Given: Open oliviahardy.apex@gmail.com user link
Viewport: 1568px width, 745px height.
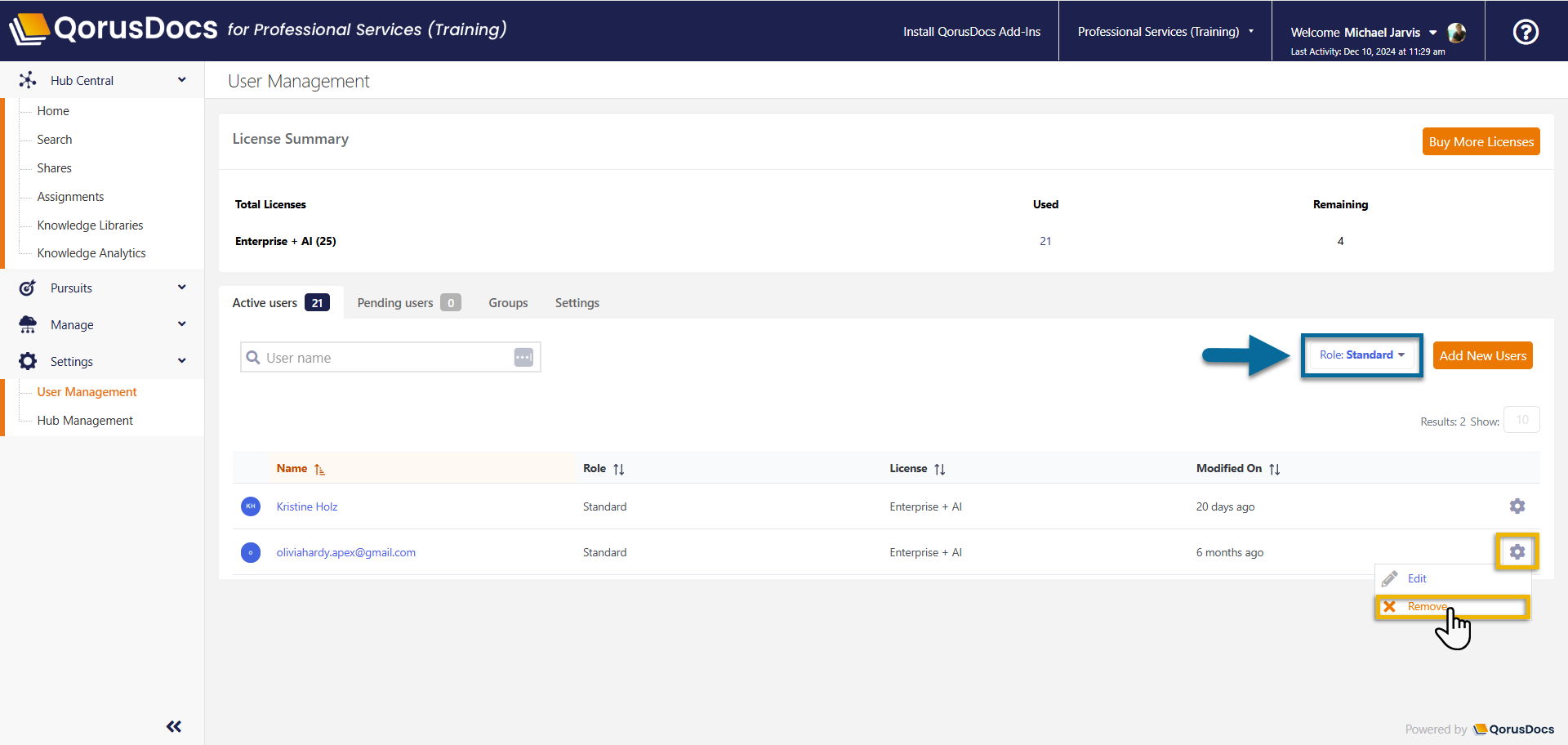Looking at the screenshot, I should [x=346, y=552].
